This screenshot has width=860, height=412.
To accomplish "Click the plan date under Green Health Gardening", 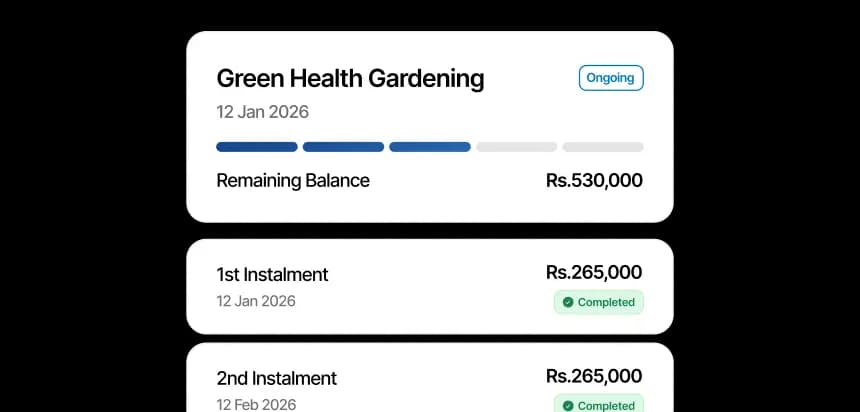I will coord(263,112).
